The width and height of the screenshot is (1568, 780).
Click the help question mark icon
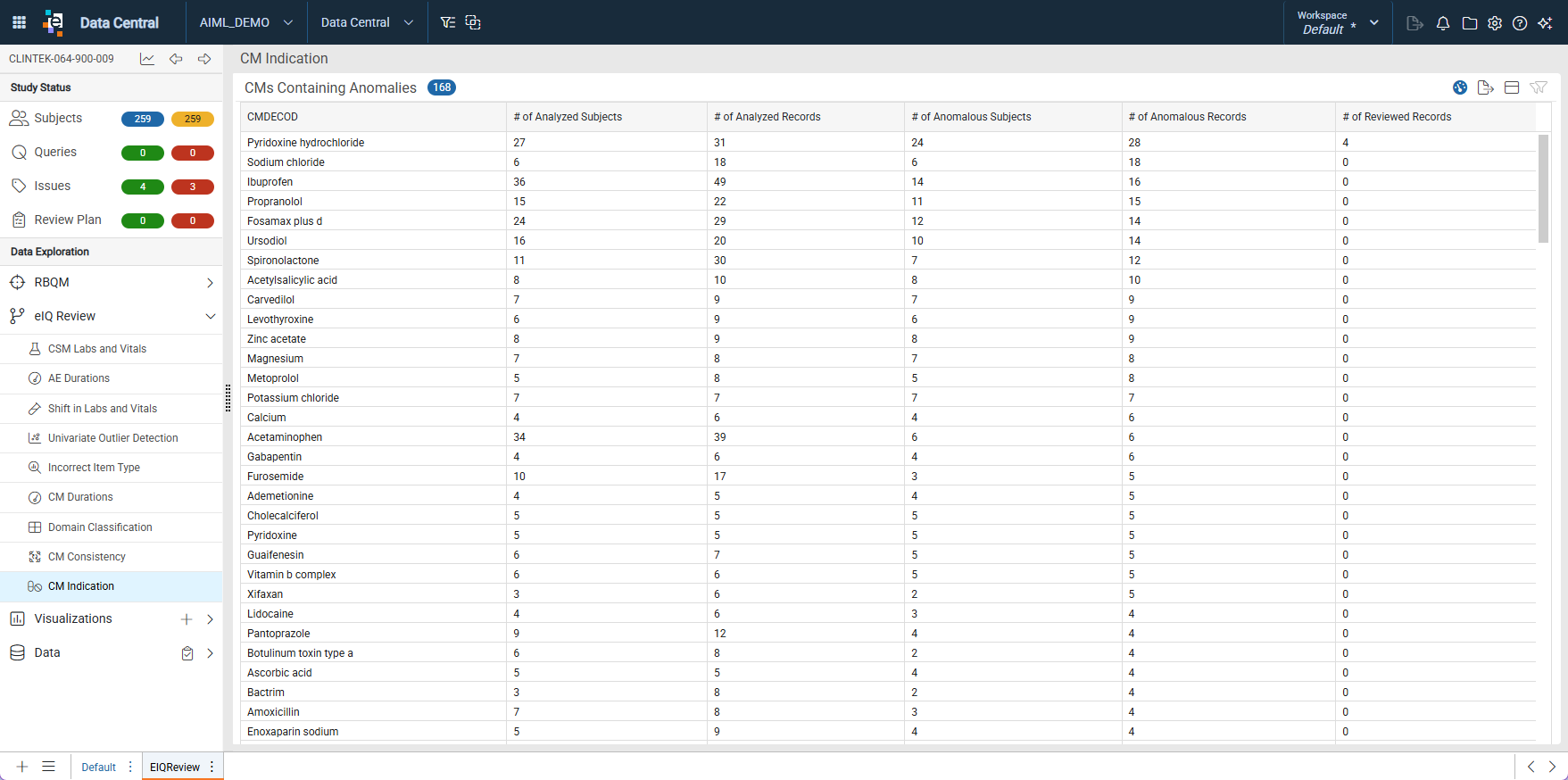pyautogui.click(x=1520, y=23)
